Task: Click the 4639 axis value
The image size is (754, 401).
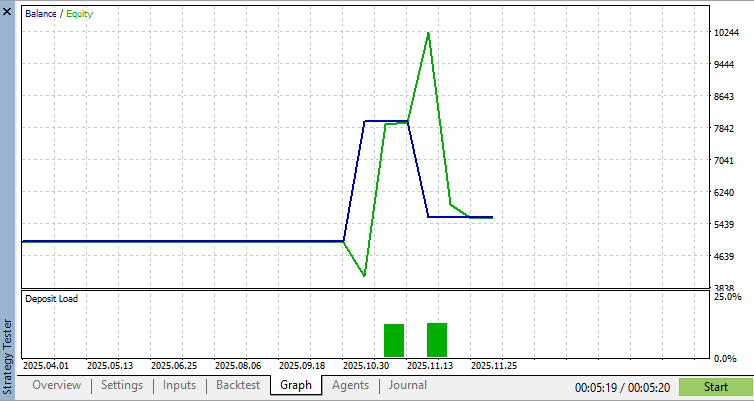Action: coord(724,257)
